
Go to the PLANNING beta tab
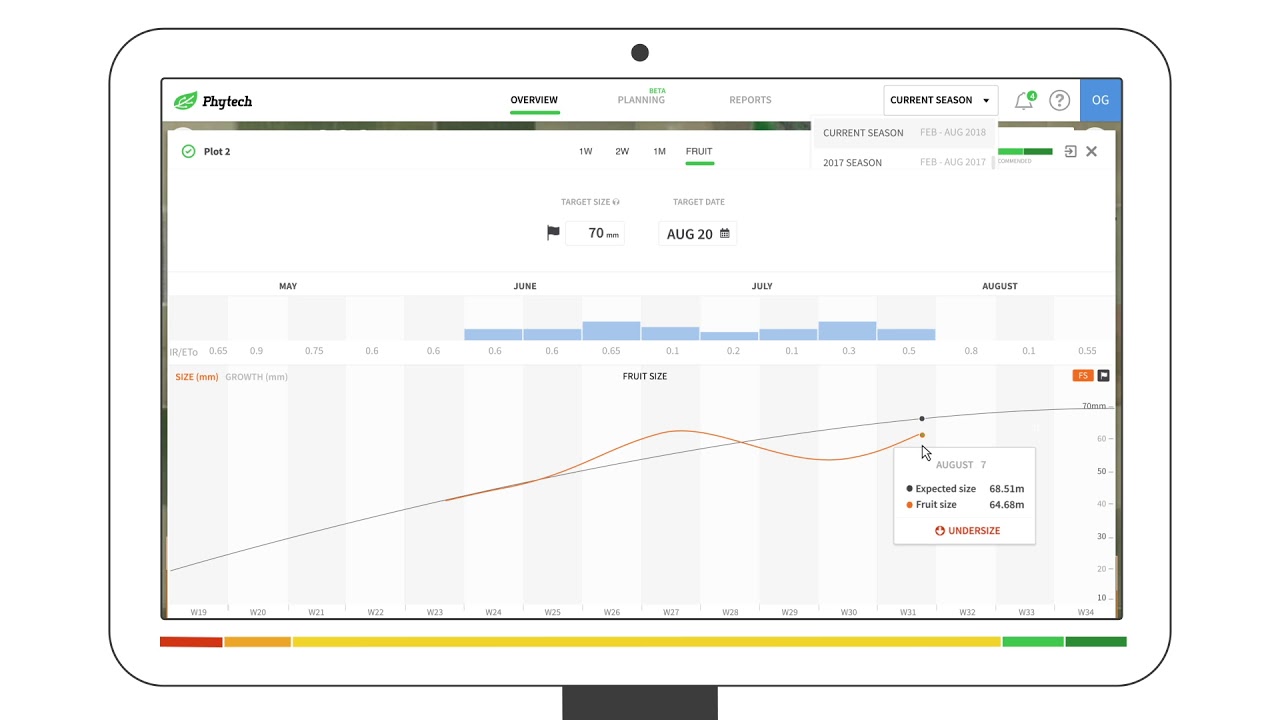coord(641,99)
